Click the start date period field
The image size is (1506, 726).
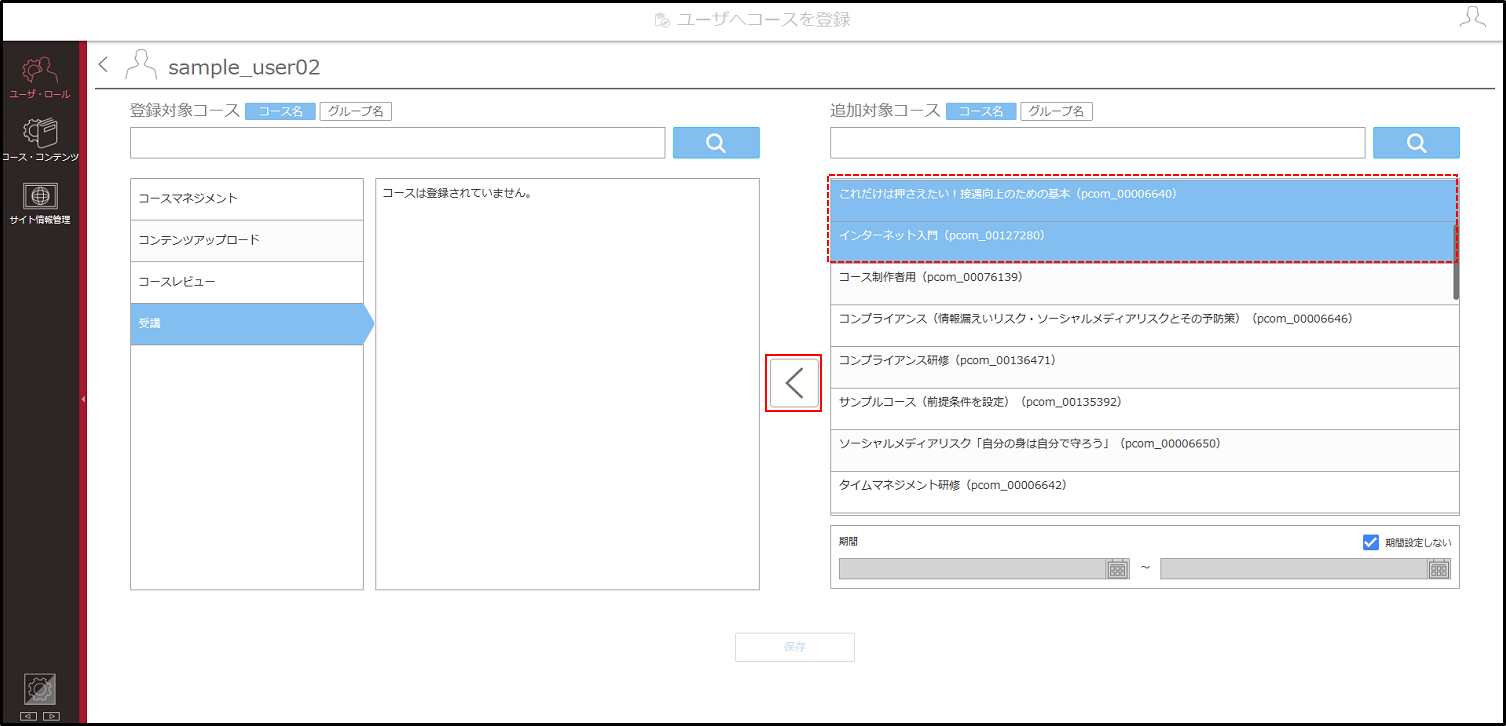(972, 569)
